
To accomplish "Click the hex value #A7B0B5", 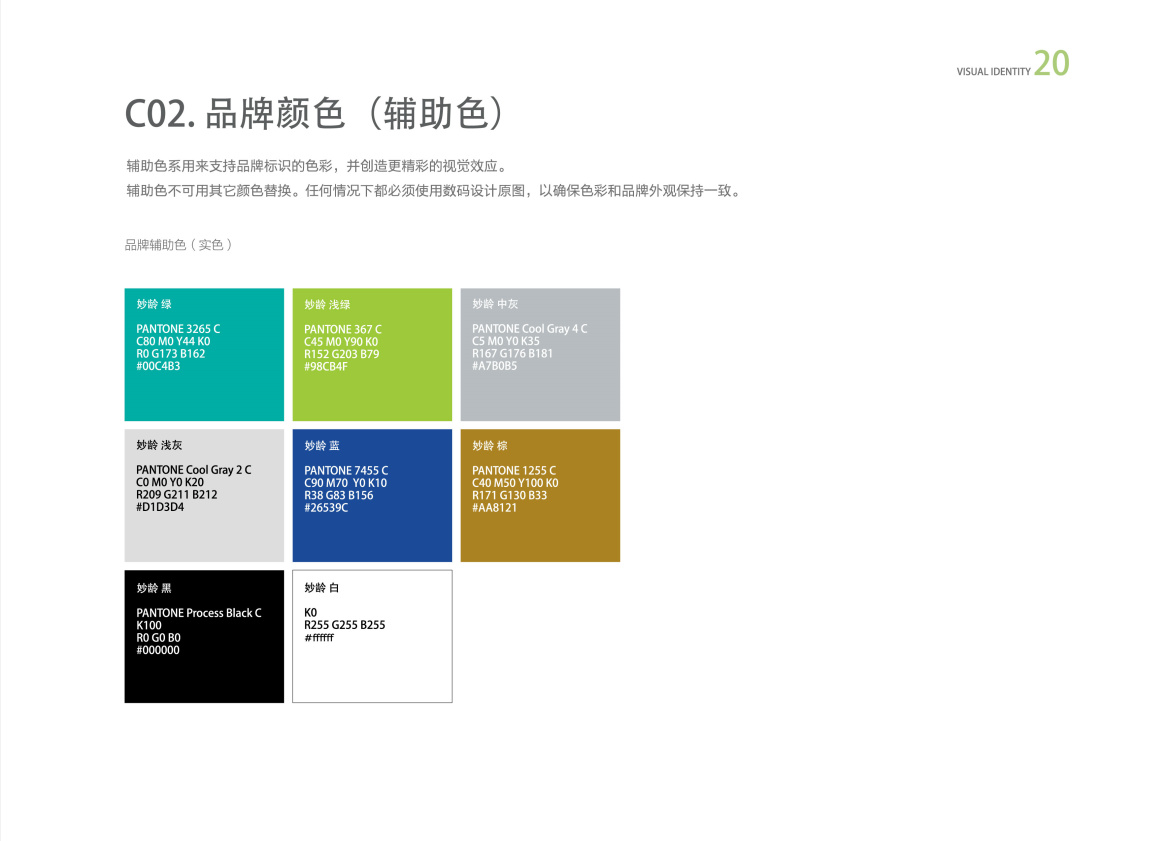I will [x=495, y=366].
